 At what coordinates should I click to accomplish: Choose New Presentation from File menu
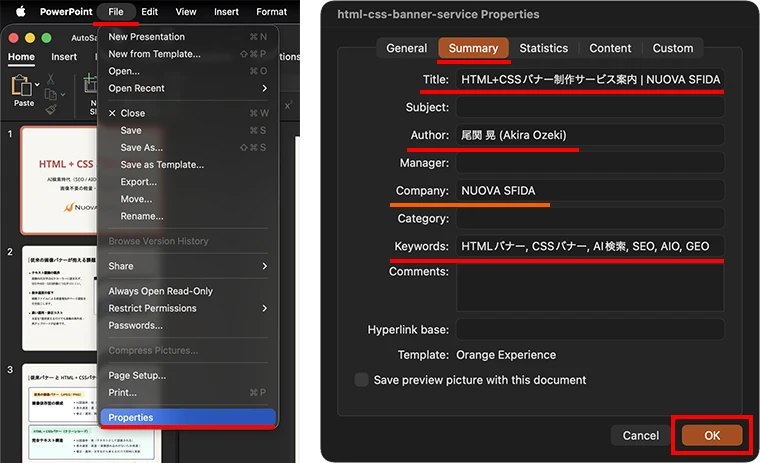[x=188, y=37]
